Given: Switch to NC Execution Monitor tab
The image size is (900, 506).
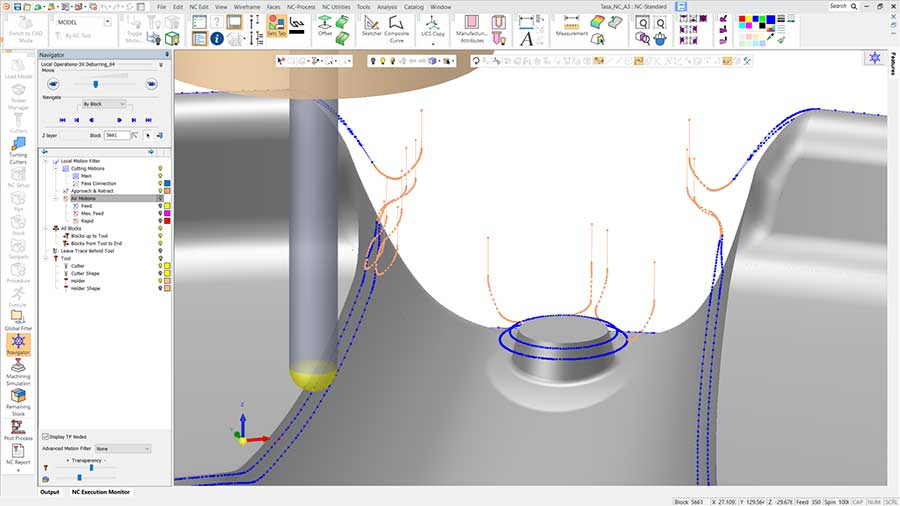Looking at the screenshot, I should [100, 492].
